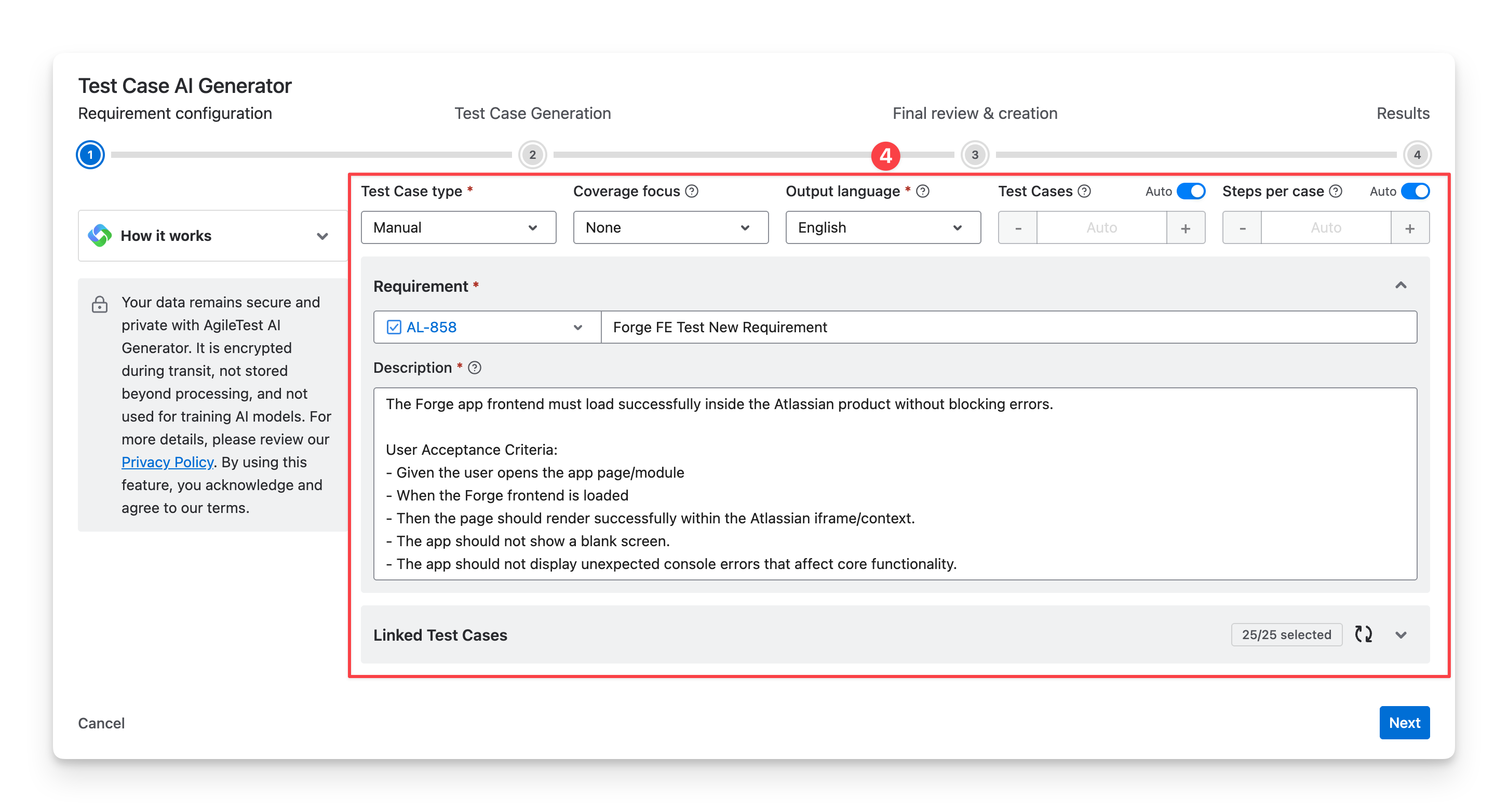
Task: Click the 25/25 selected badge
Action: pyautogui.click(x=1286, y=634)
